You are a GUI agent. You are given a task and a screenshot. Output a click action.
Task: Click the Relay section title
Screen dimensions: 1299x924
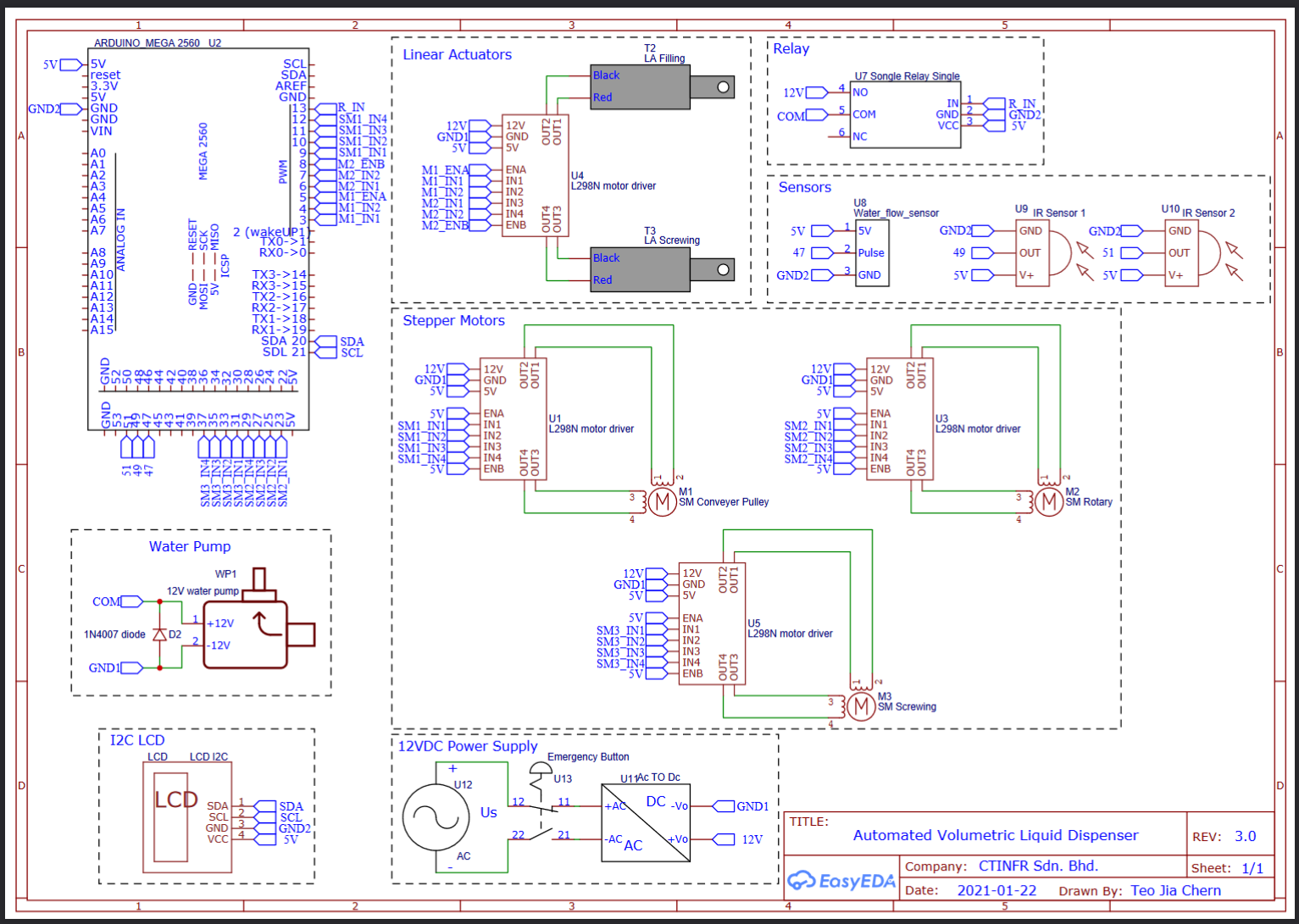pyautogui.click(x=791, y=49)
